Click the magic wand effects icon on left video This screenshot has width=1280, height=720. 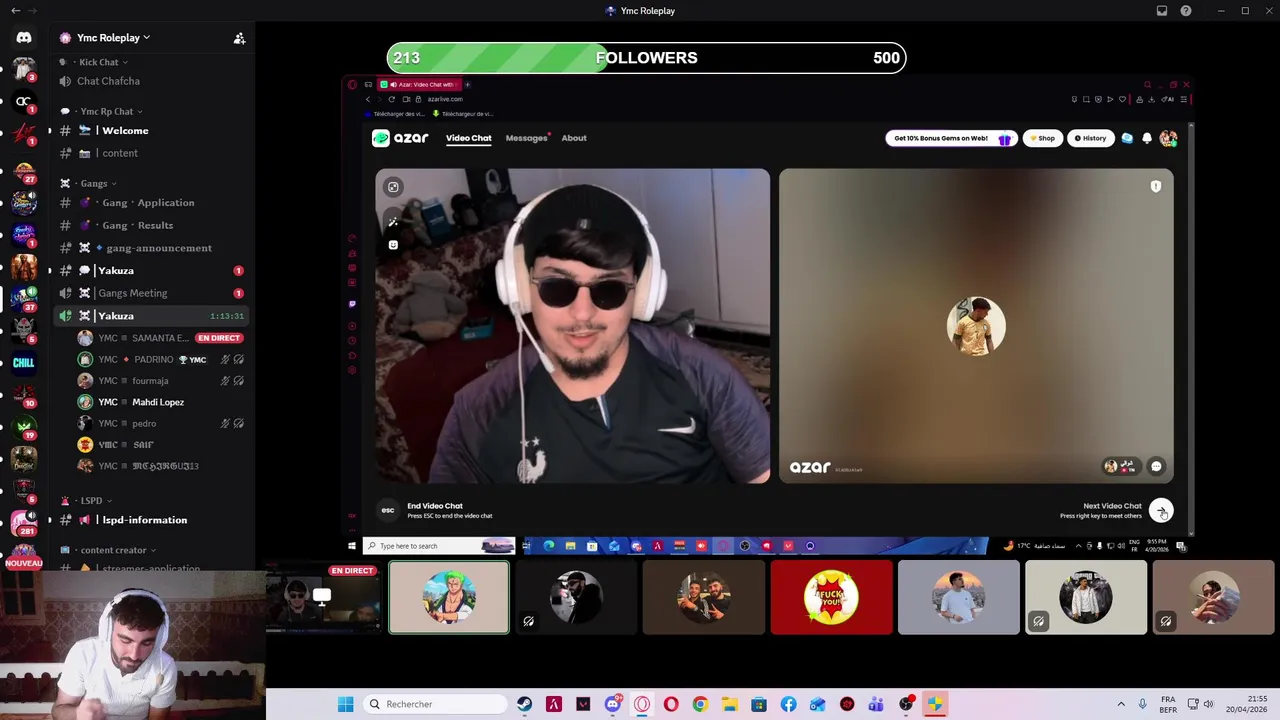tap(393, 222)
